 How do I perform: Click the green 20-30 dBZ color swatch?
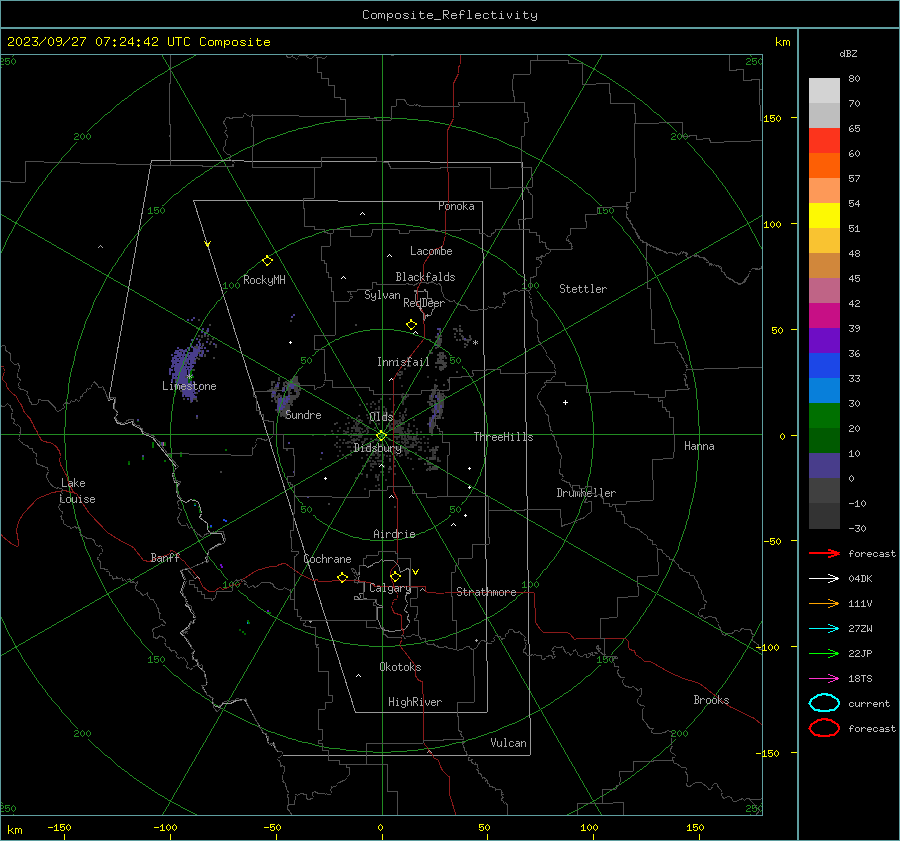(824, 416)
